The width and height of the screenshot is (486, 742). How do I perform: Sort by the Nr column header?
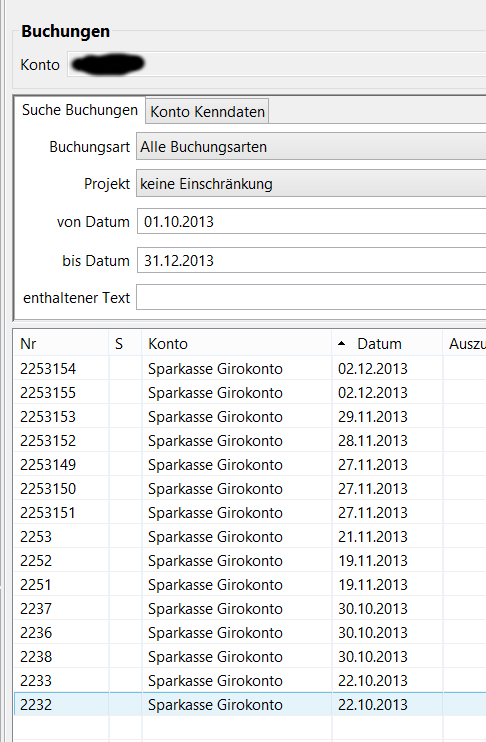(x=62, y=344)
